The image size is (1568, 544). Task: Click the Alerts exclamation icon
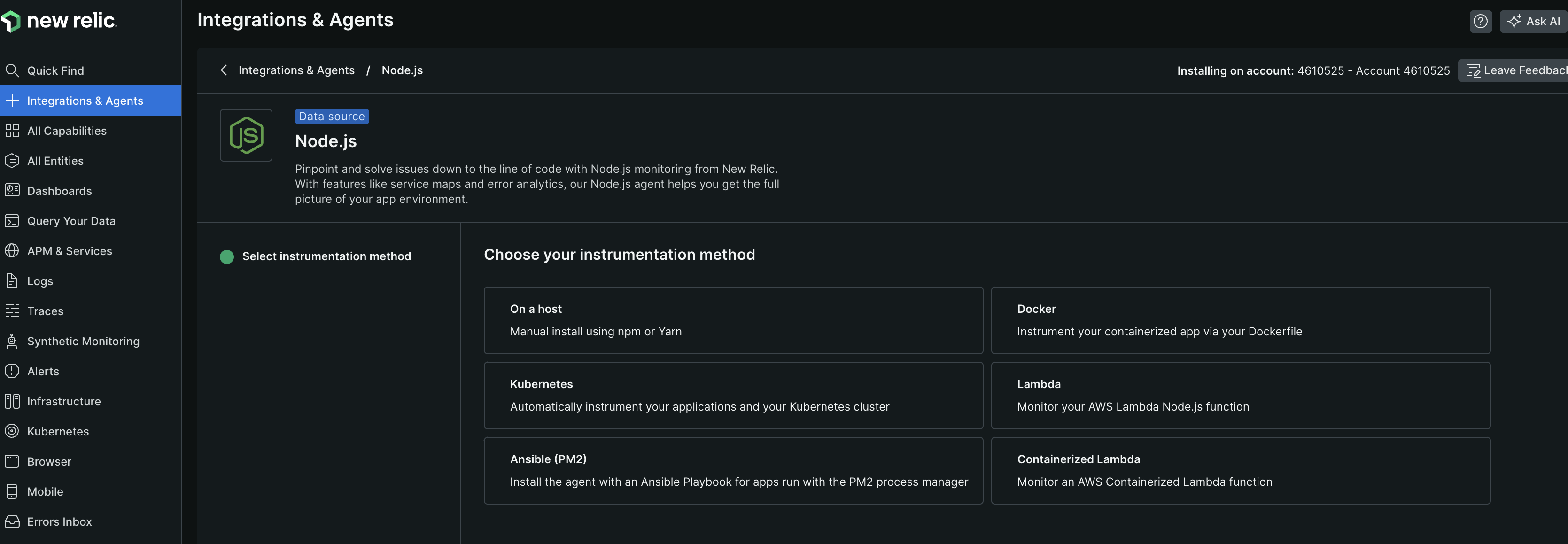[x=12, y=371]
